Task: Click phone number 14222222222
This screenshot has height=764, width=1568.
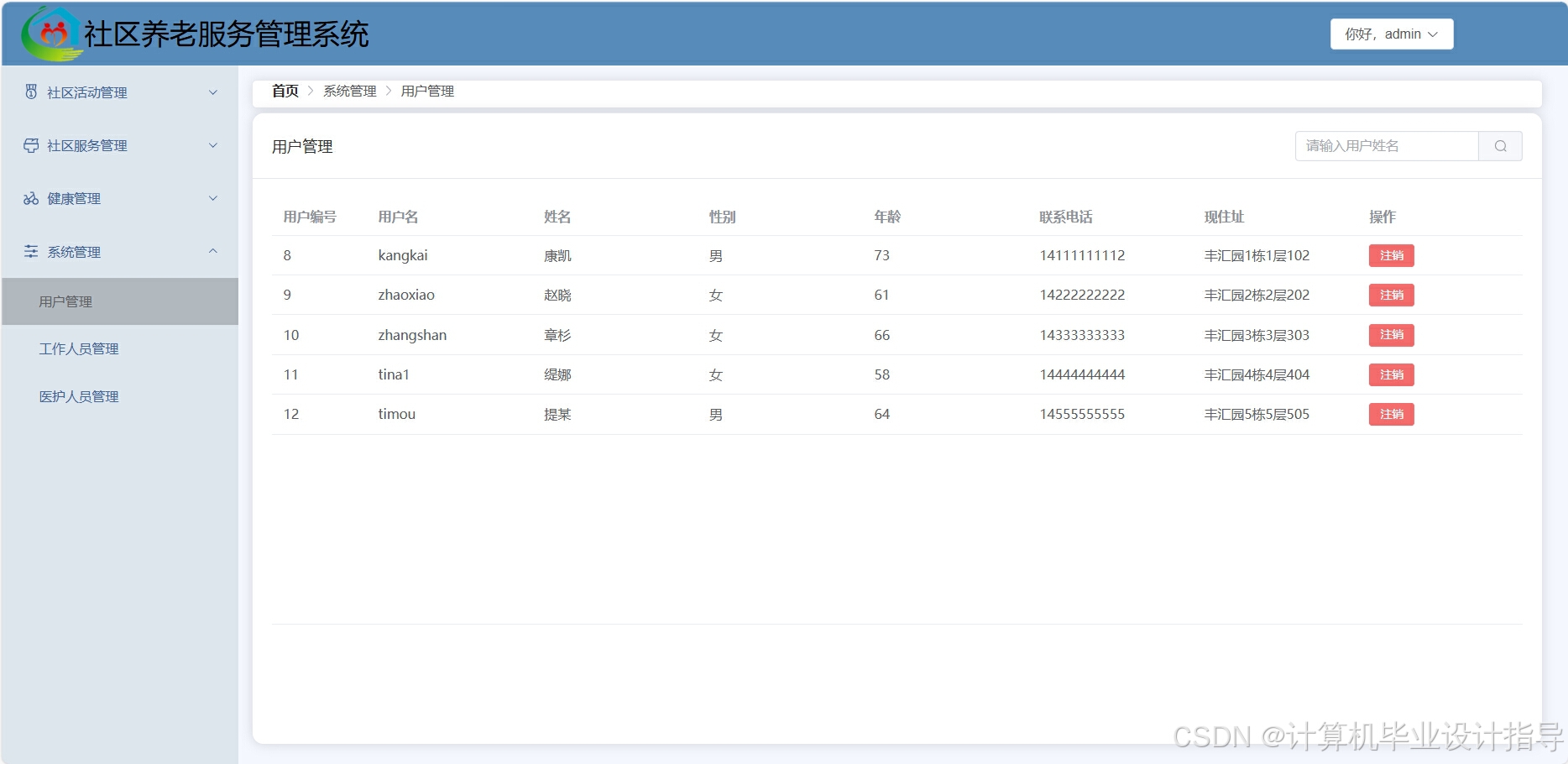Action: 1082,295
